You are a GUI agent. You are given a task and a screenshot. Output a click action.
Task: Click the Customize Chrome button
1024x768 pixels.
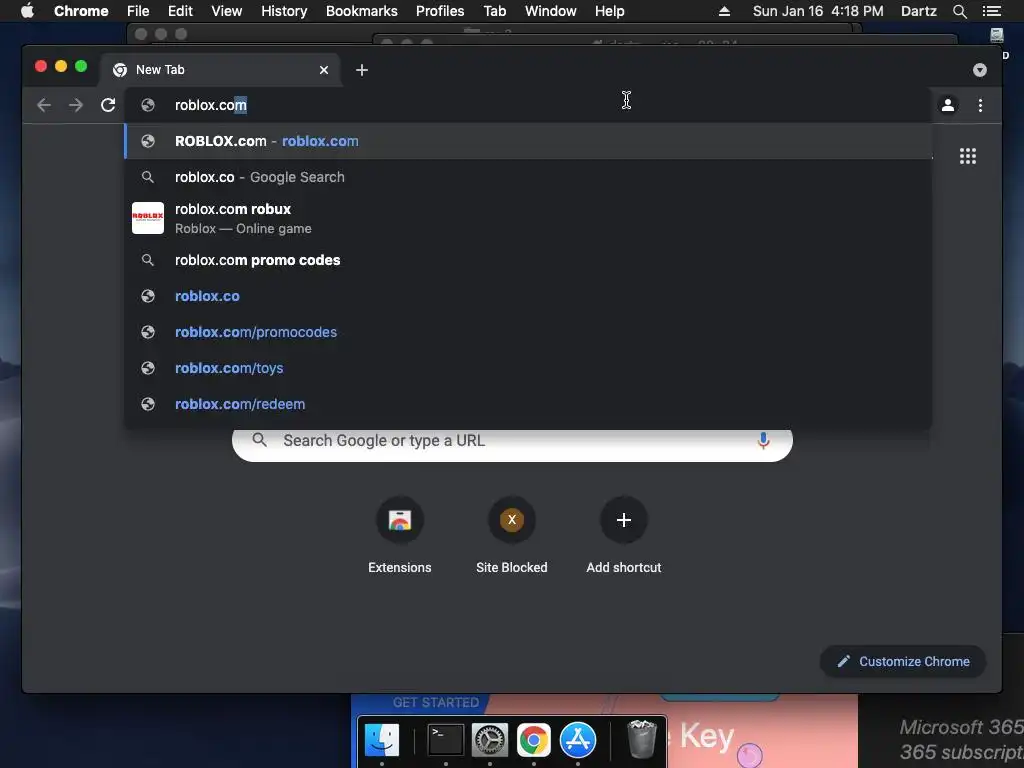pos(903,662)
